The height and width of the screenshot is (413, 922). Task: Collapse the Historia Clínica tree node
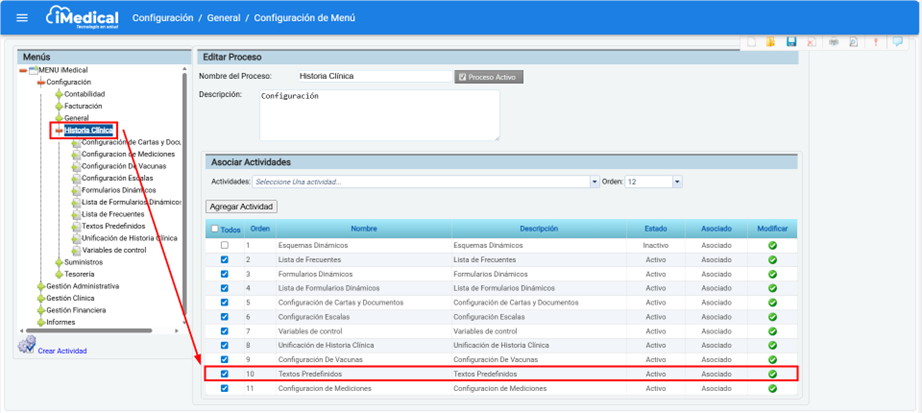tap(59, 130)
